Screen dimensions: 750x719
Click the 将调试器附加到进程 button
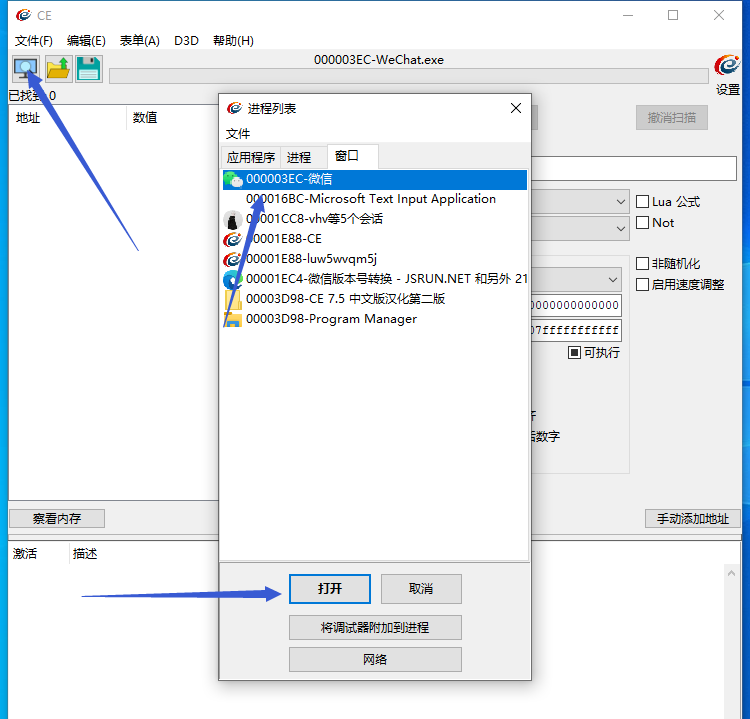coord(375,627)
